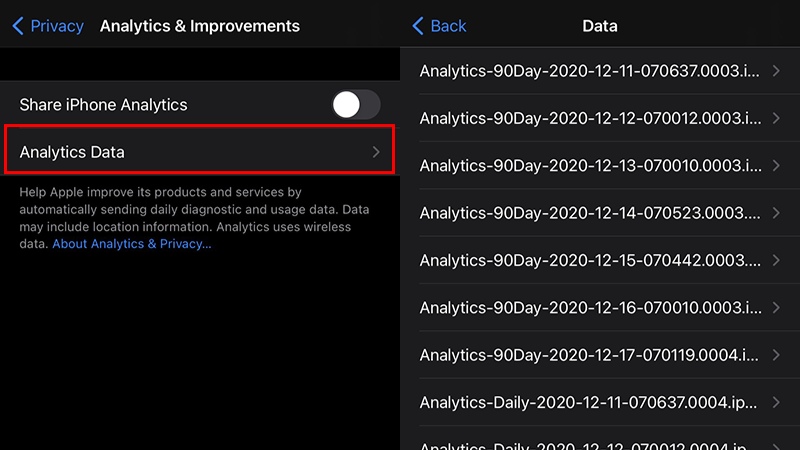Tap the Back button on Data screen

[440, 26]
